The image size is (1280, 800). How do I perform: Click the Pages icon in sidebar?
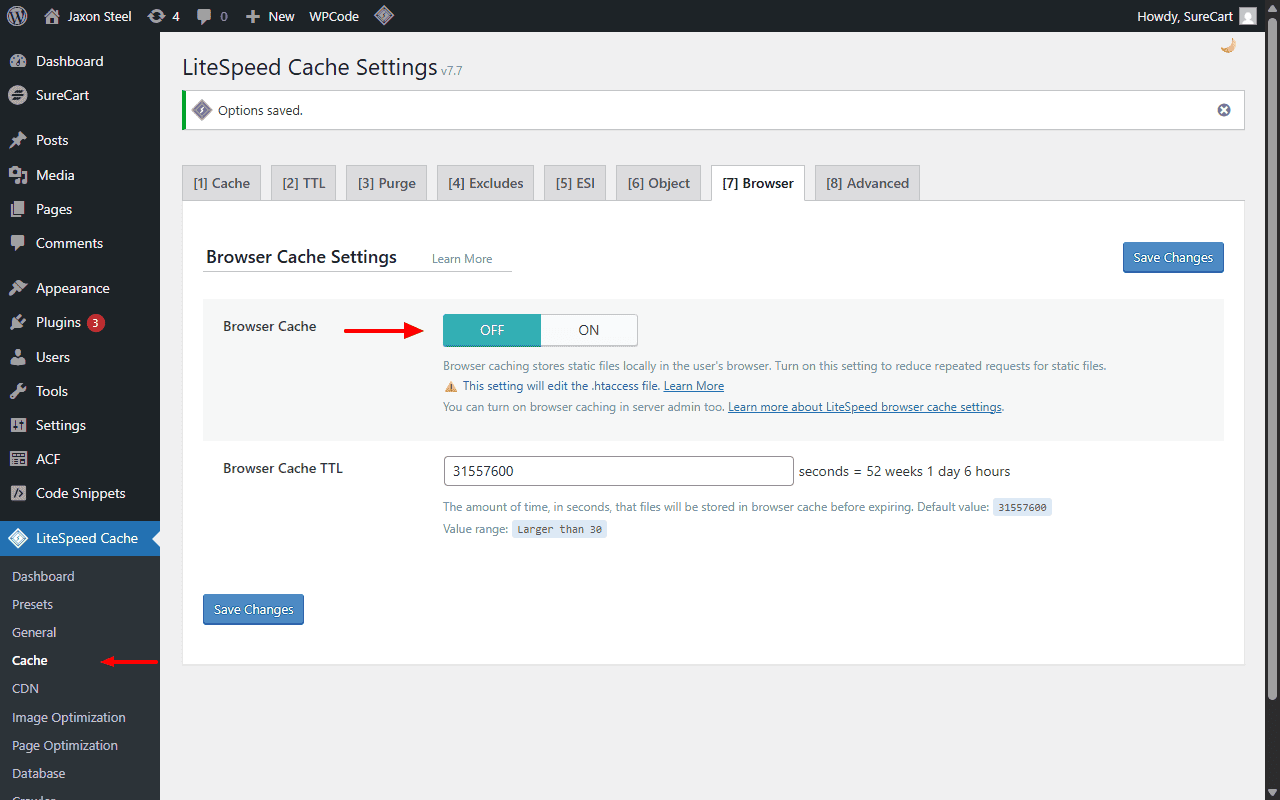(x=18, y=209)
